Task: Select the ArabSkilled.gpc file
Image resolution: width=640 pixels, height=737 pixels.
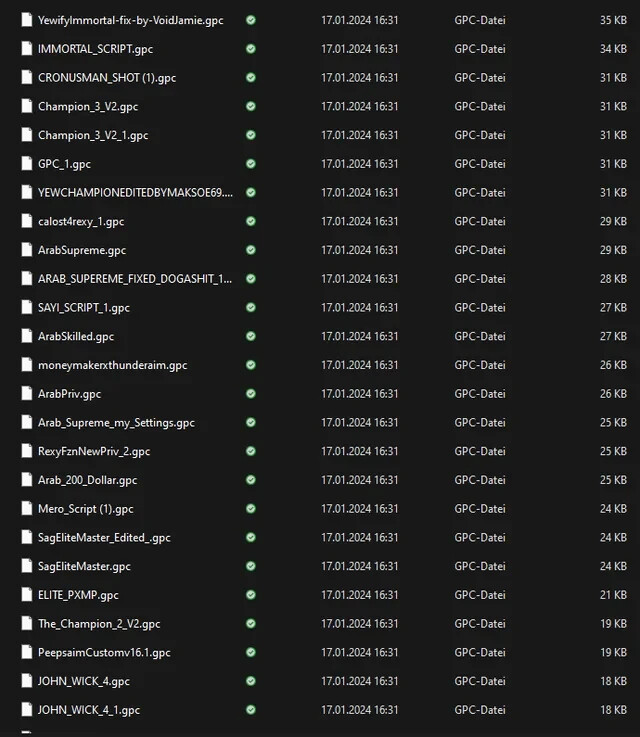Action: click(x=76, y=337)
